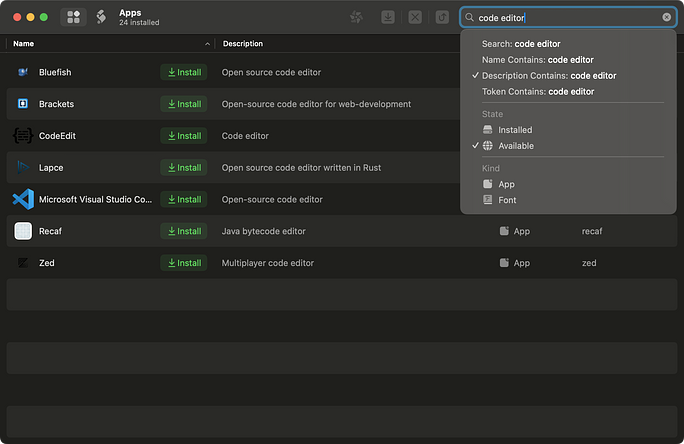The width and height of the screenshot is (684, 444).
Task: Click the App kind icon in Recaf row
Action: 504,231
